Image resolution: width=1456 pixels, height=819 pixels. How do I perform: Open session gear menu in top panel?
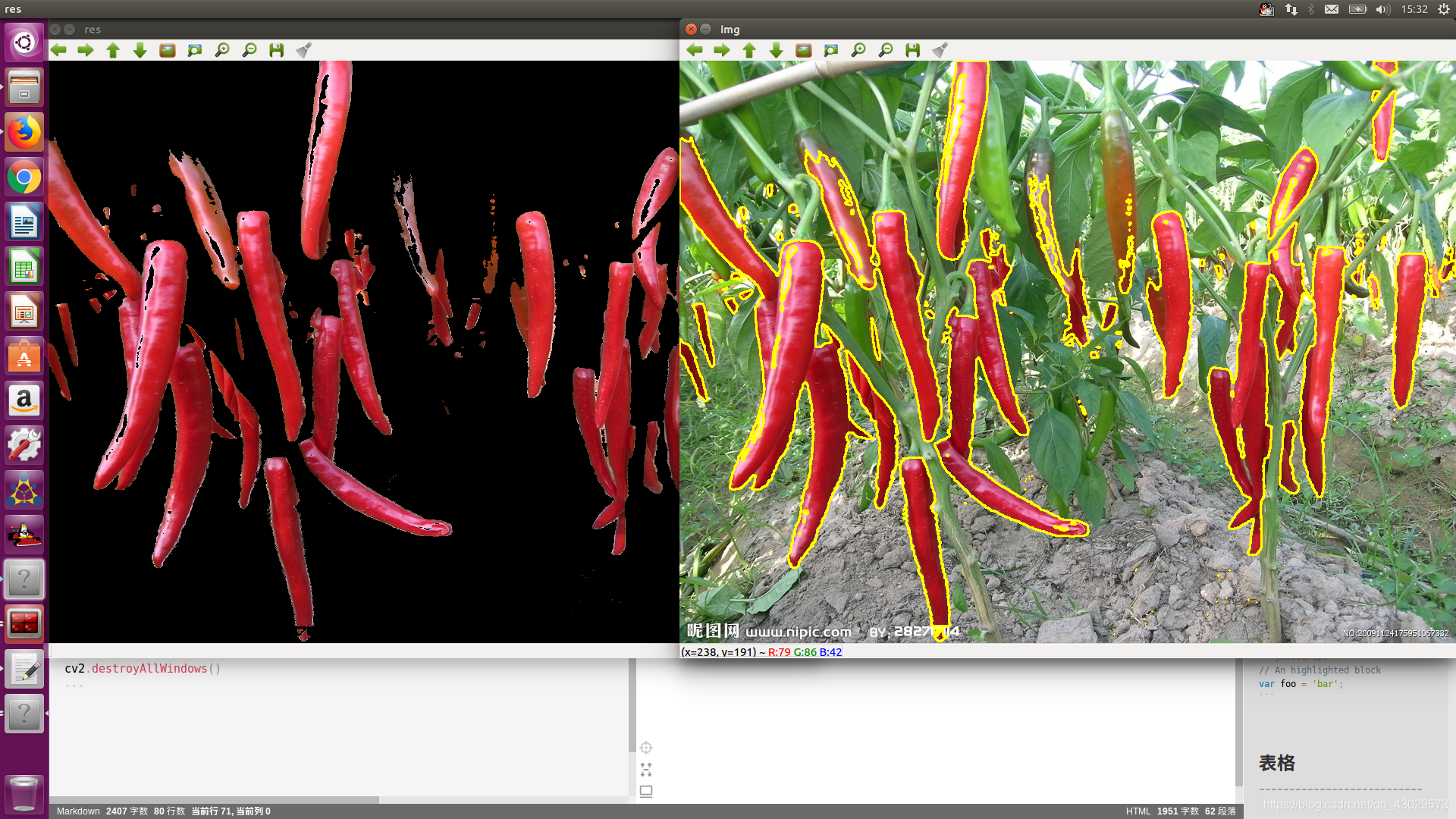coord(1444,9)
